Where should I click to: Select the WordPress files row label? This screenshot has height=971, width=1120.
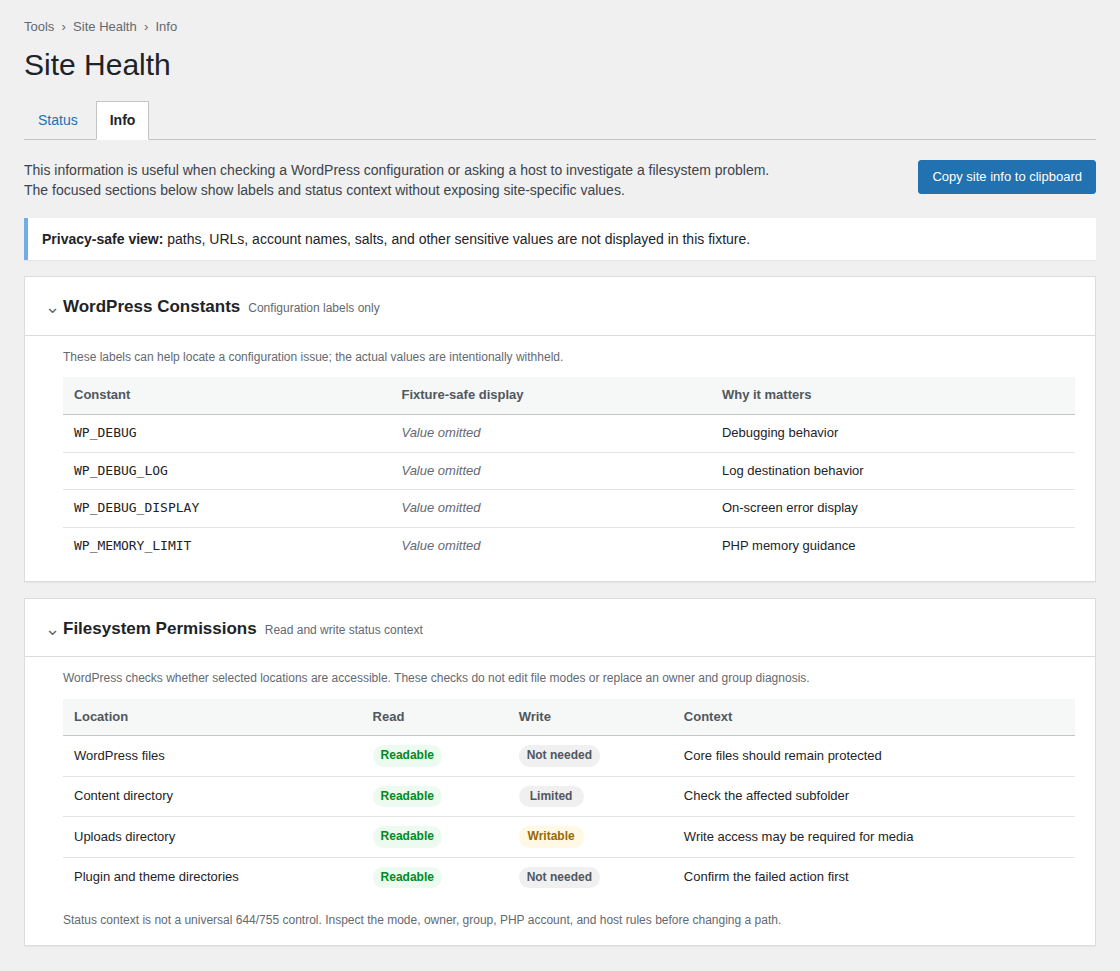point(119,756)
